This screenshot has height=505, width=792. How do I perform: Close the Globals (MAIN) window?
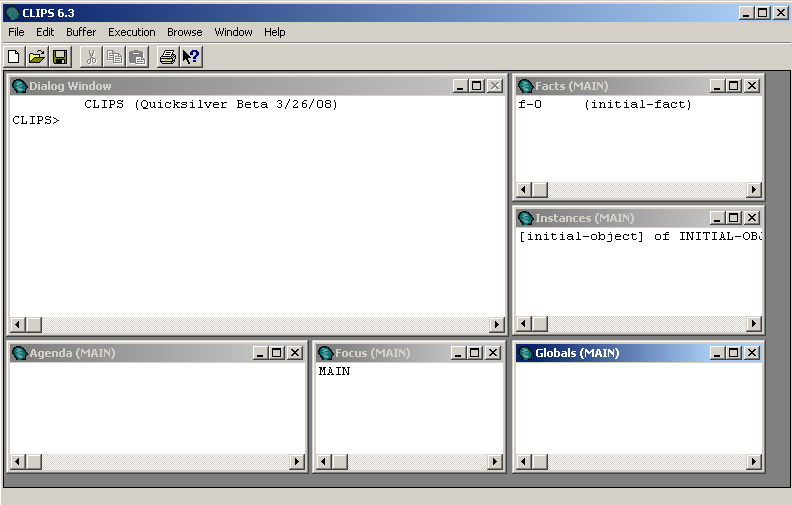(752, 352)
